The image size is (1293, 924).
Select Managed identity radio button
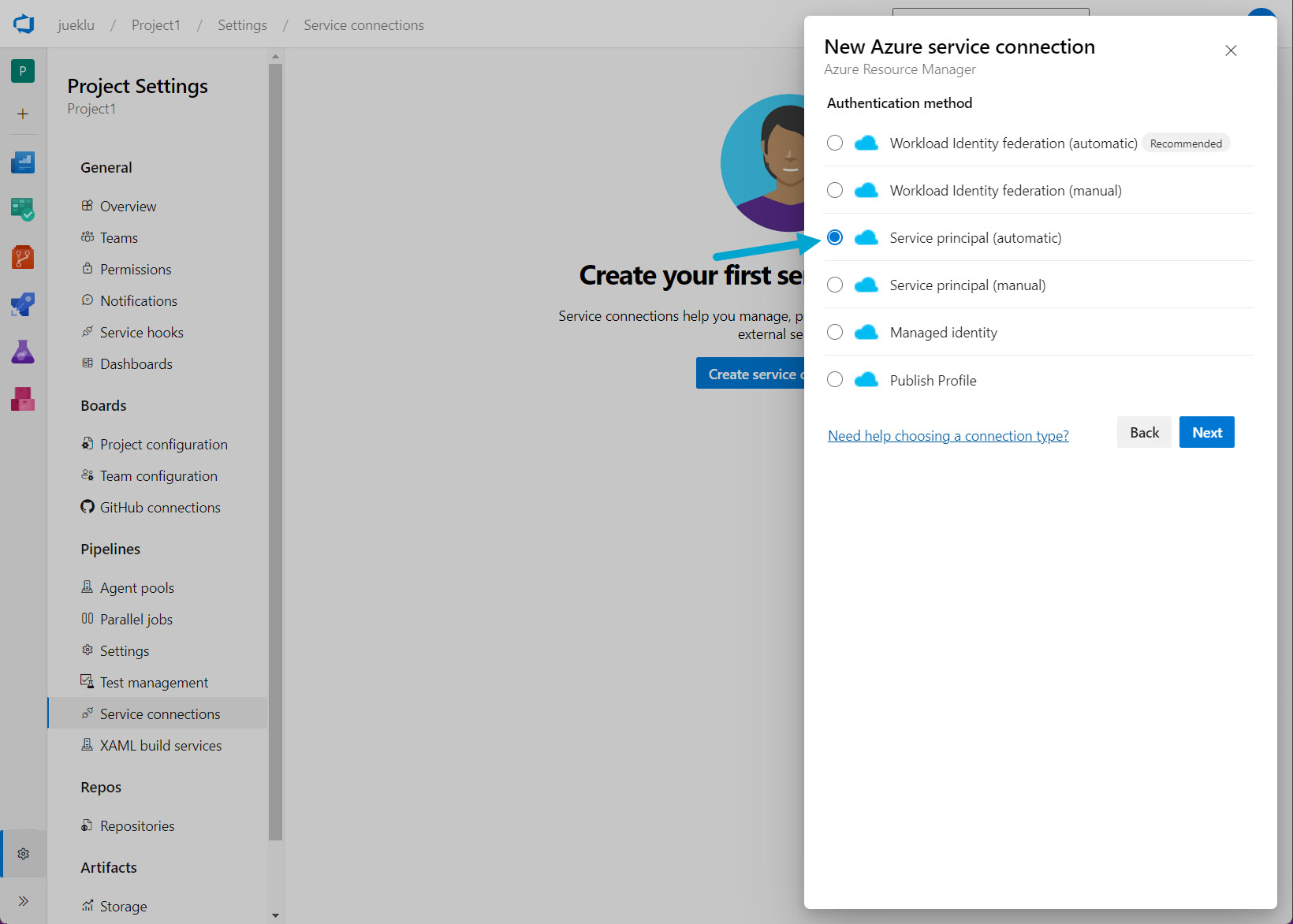coord(835,332)
